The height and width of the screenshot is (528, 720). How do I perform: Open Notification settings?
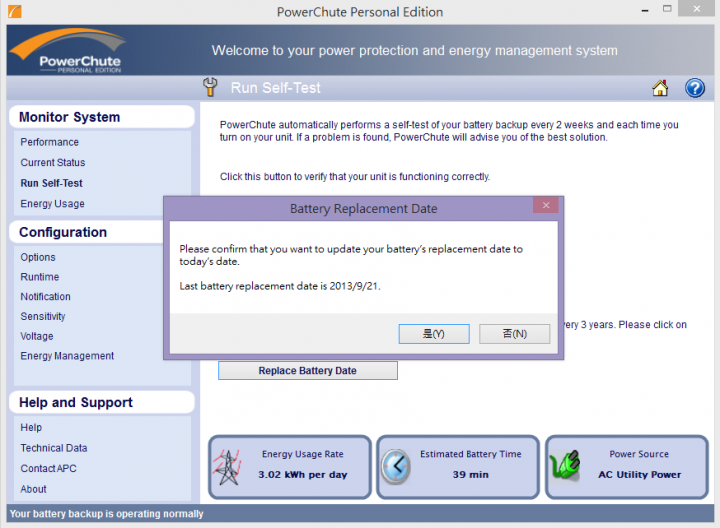pos(45,297)
